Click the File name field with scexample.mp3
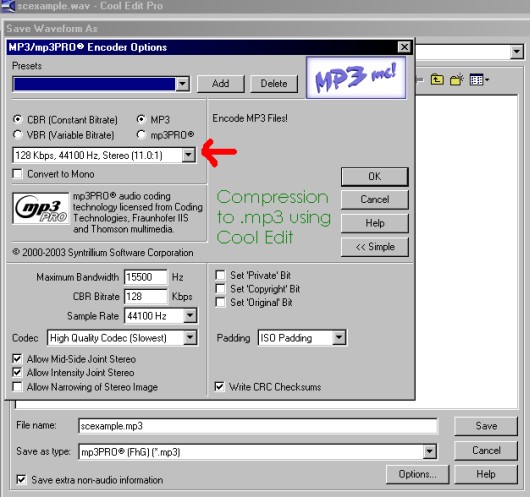The height and width of the screenshot is (497, 530). (x=258, y=426)
